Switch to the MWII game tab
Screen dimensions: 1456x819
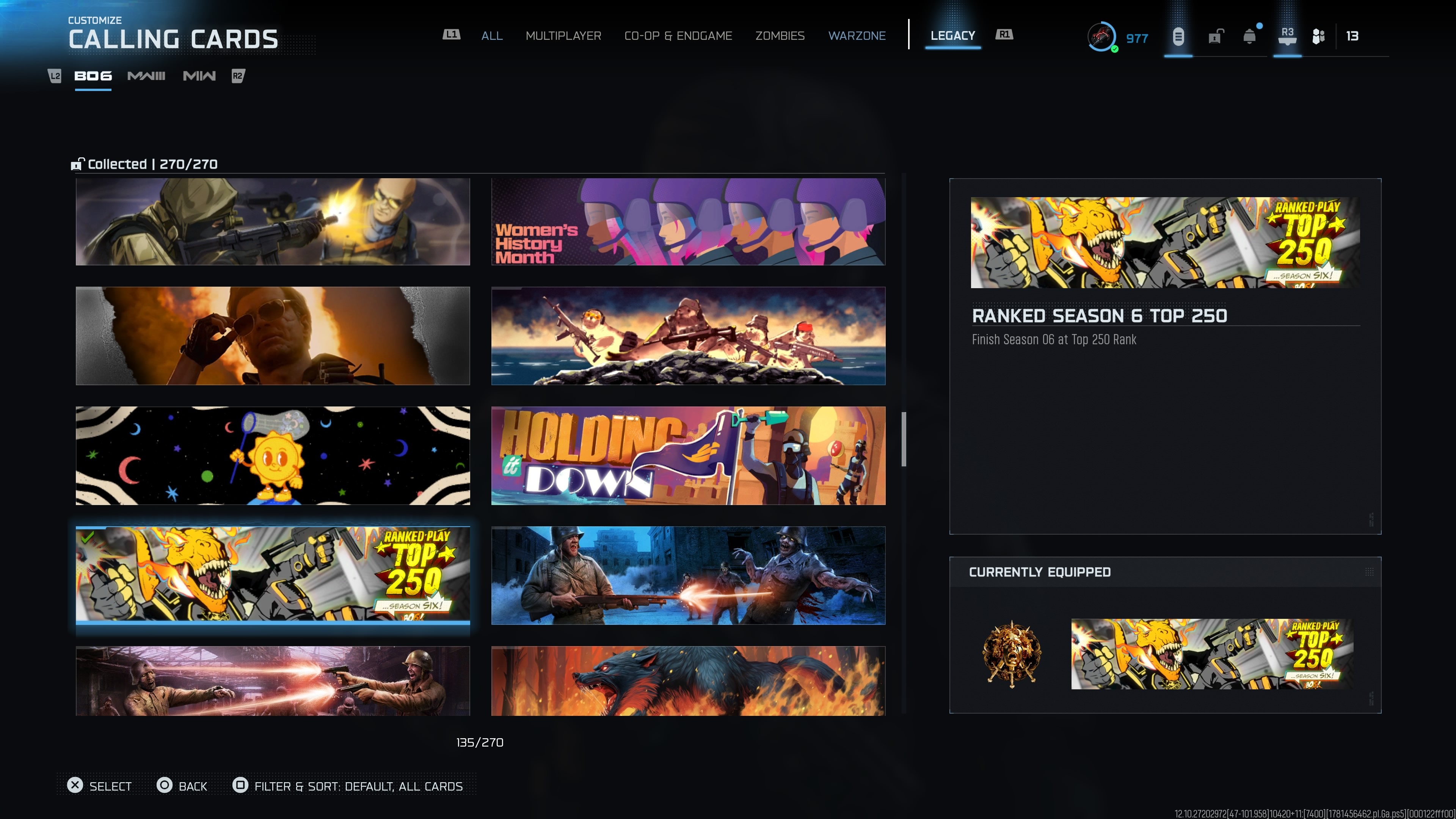(x=199, y=76)
